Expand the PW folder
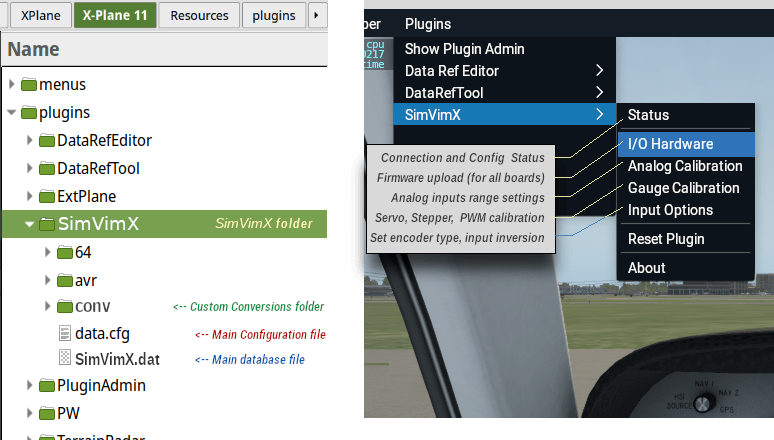The height and width of the screenshot is (440, 774). pyautogui.click(x=30, y=413)
